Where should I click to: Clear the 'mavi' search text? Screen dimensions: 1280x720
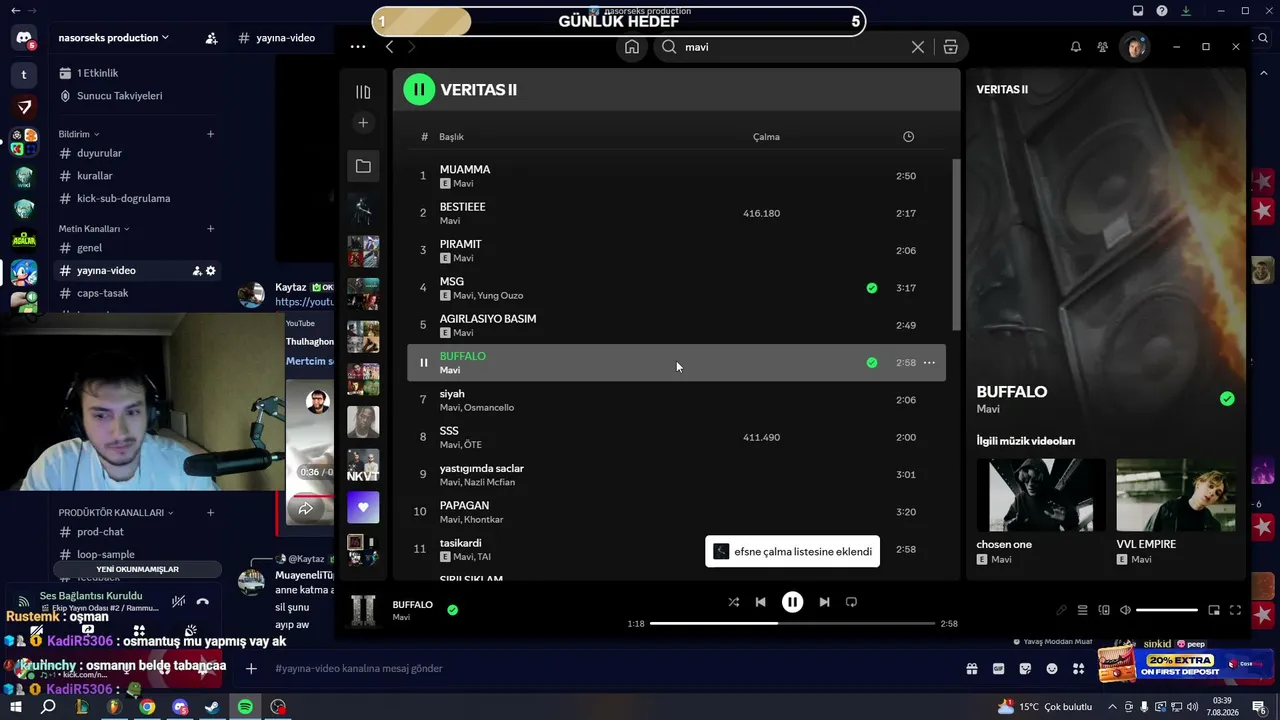[x=917, y=47]
